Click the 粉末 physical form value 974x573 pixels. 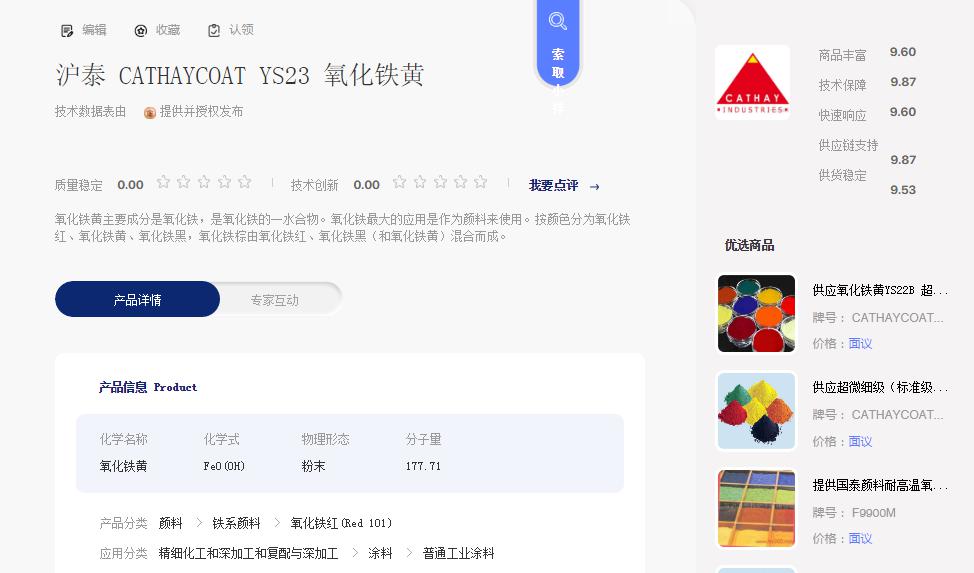coord(313,466)
